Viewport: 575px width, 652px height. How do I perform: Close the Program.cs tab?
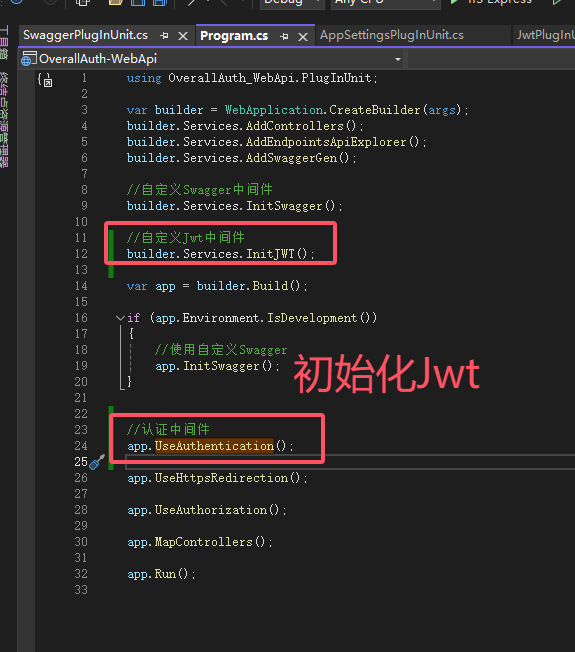303,37
